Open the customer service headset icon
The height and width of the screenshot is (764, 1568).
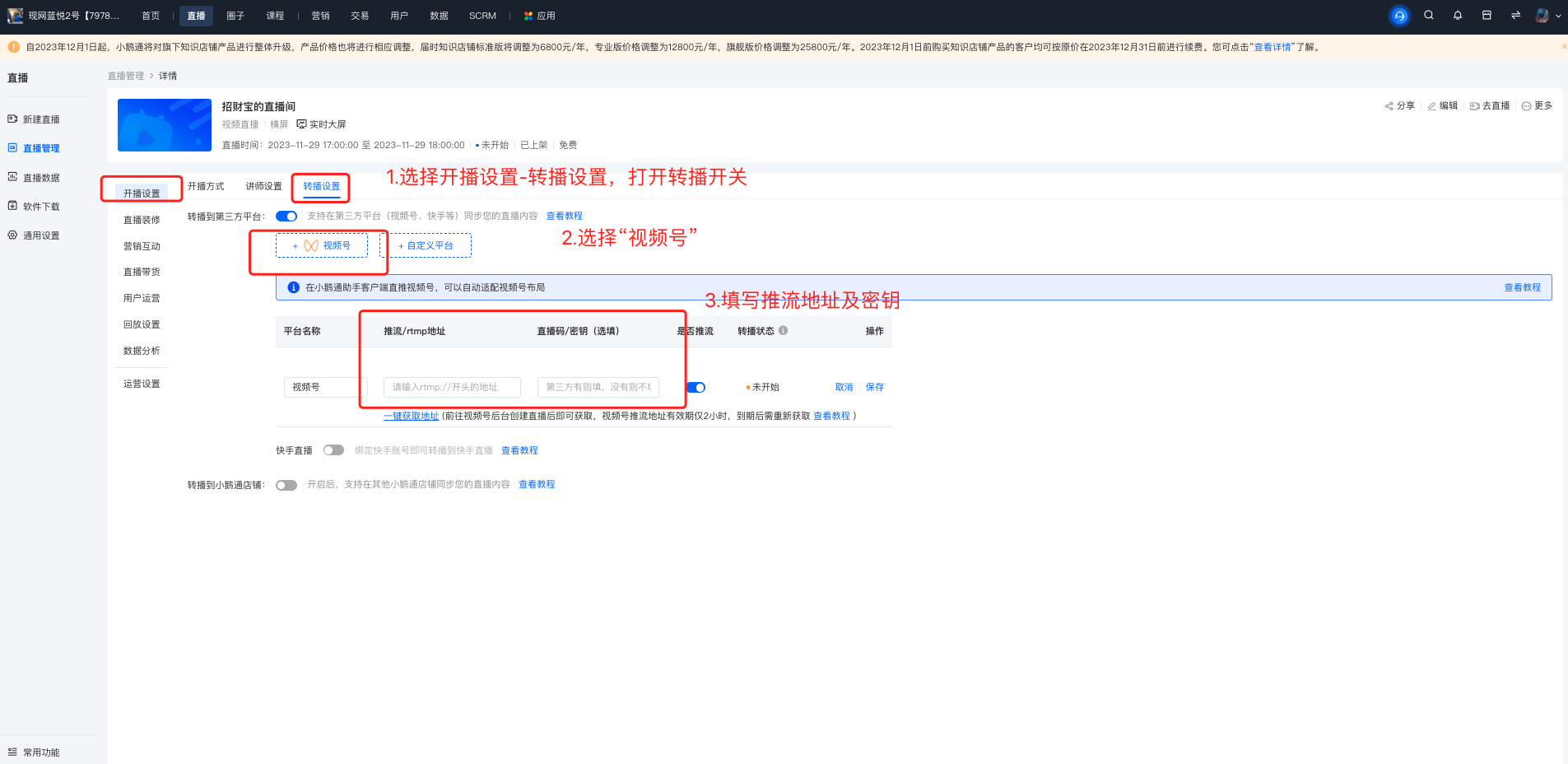pos(1399,16)
